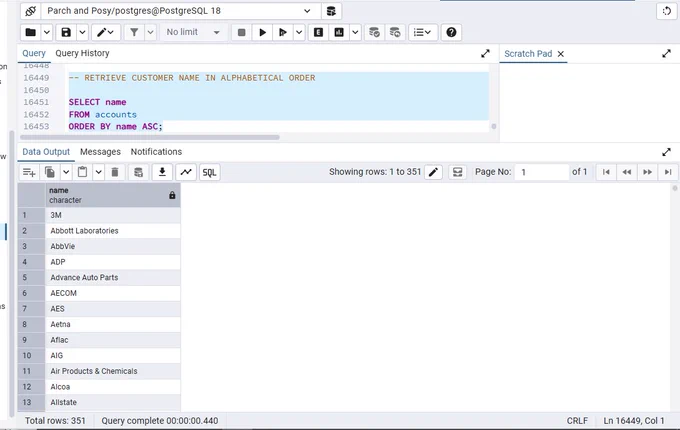Click the reset layout icon
The image size is (680, 430).
(667, 11)
